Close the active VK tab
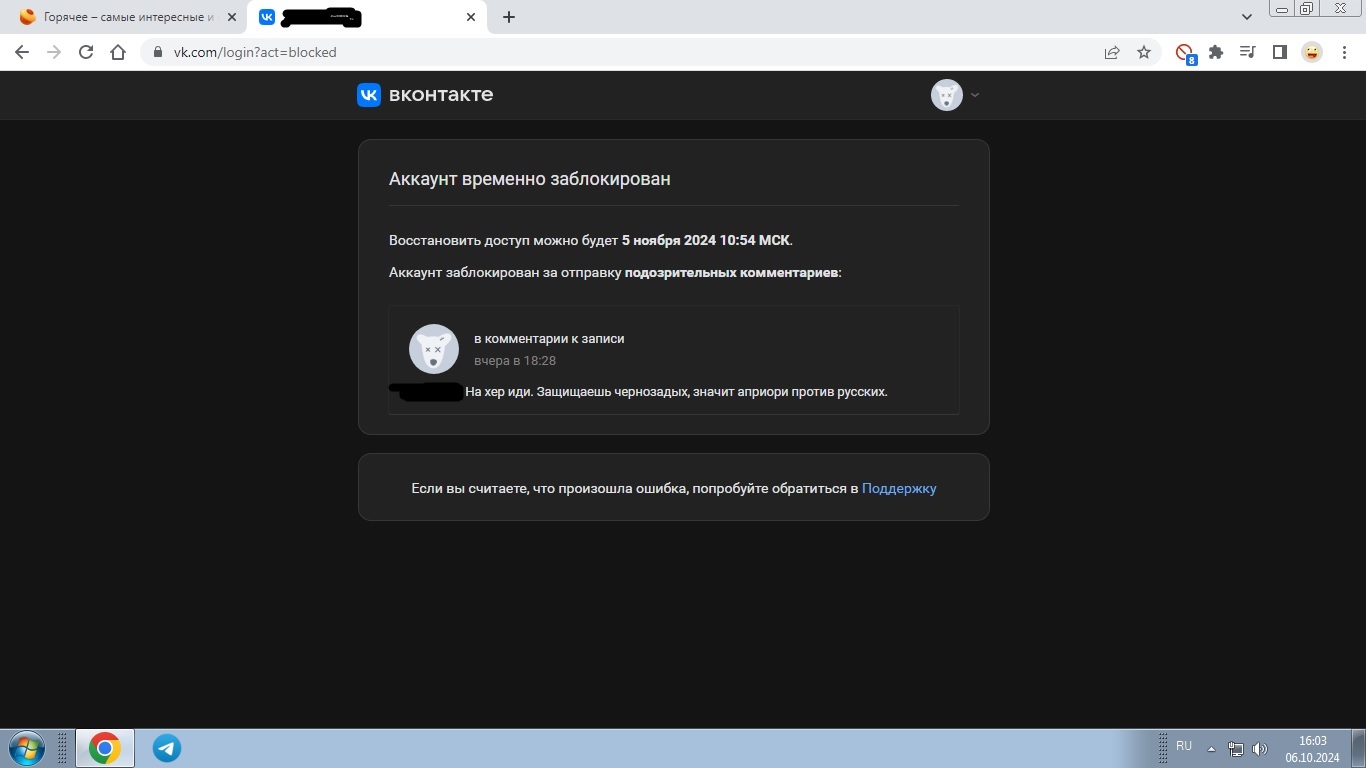 pyautogui.click(x=471, y=17)
